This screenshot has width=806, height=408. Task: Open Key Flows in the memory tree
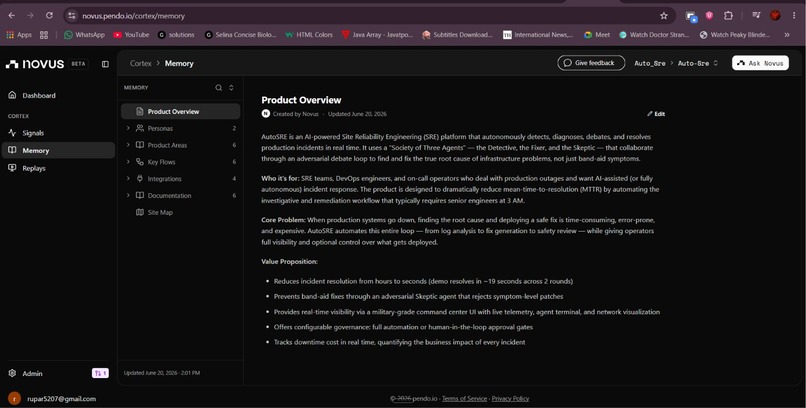(x=161, y=162)
